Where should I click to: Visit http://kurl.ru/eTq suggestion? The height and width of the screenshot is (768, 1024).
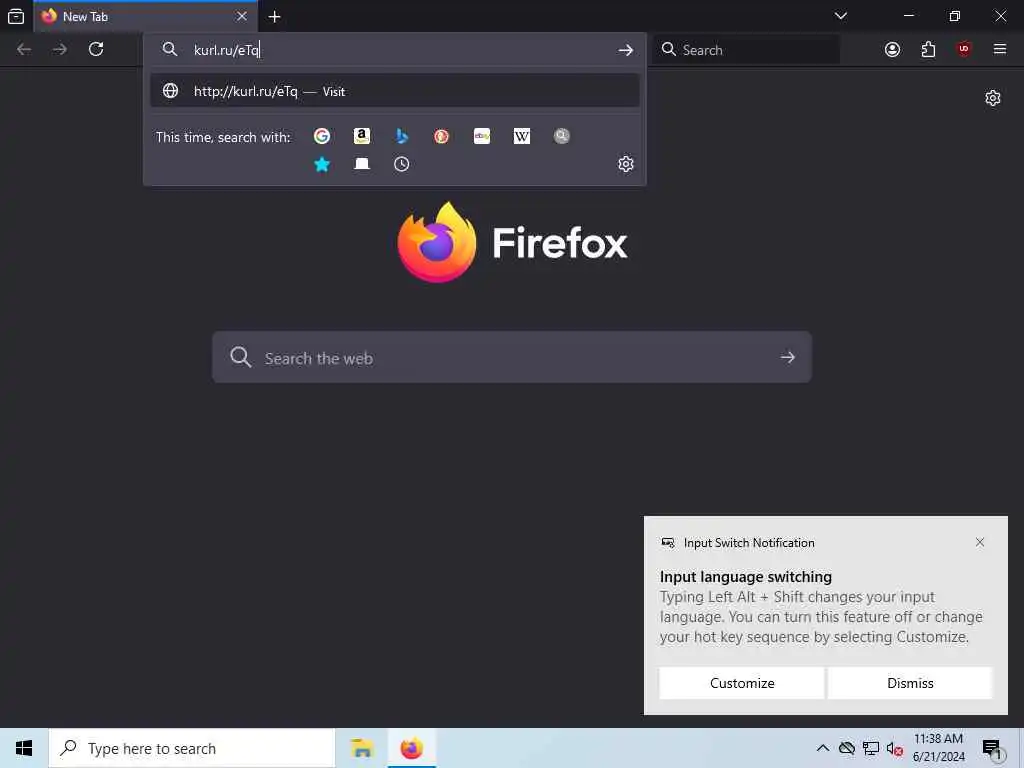pos(394,91)
